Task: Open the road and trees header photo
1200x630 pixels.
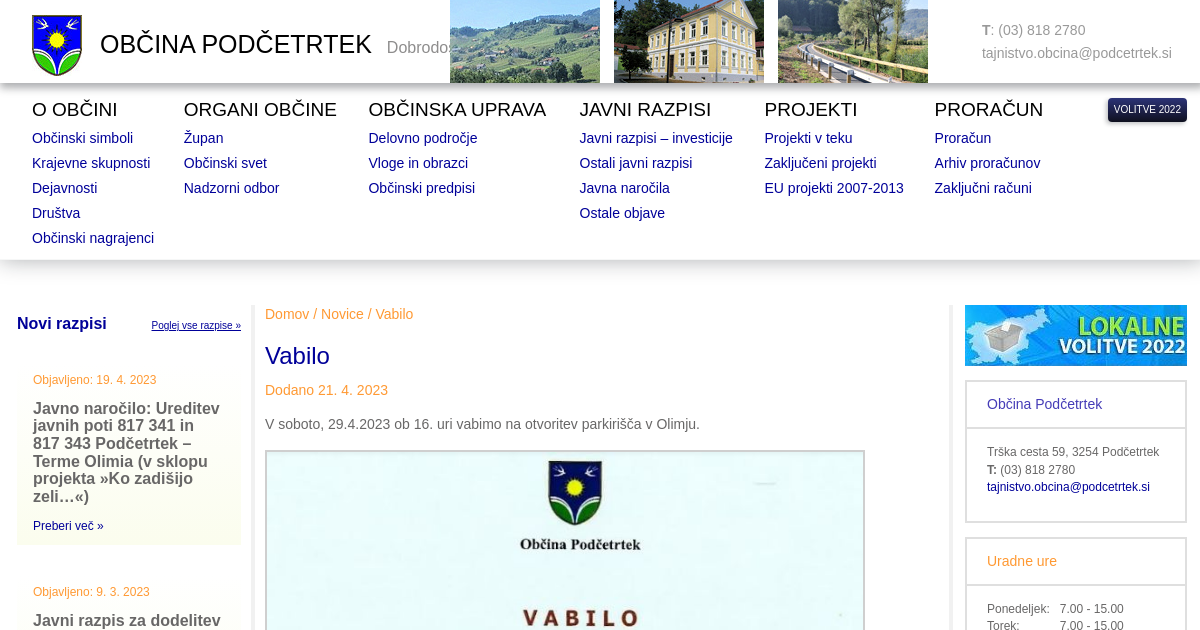Action: point(852,41)
